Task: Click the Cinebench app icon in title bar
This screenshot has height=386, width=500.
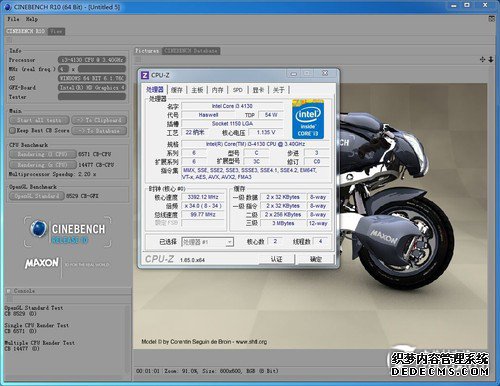Action: (8, 7)
